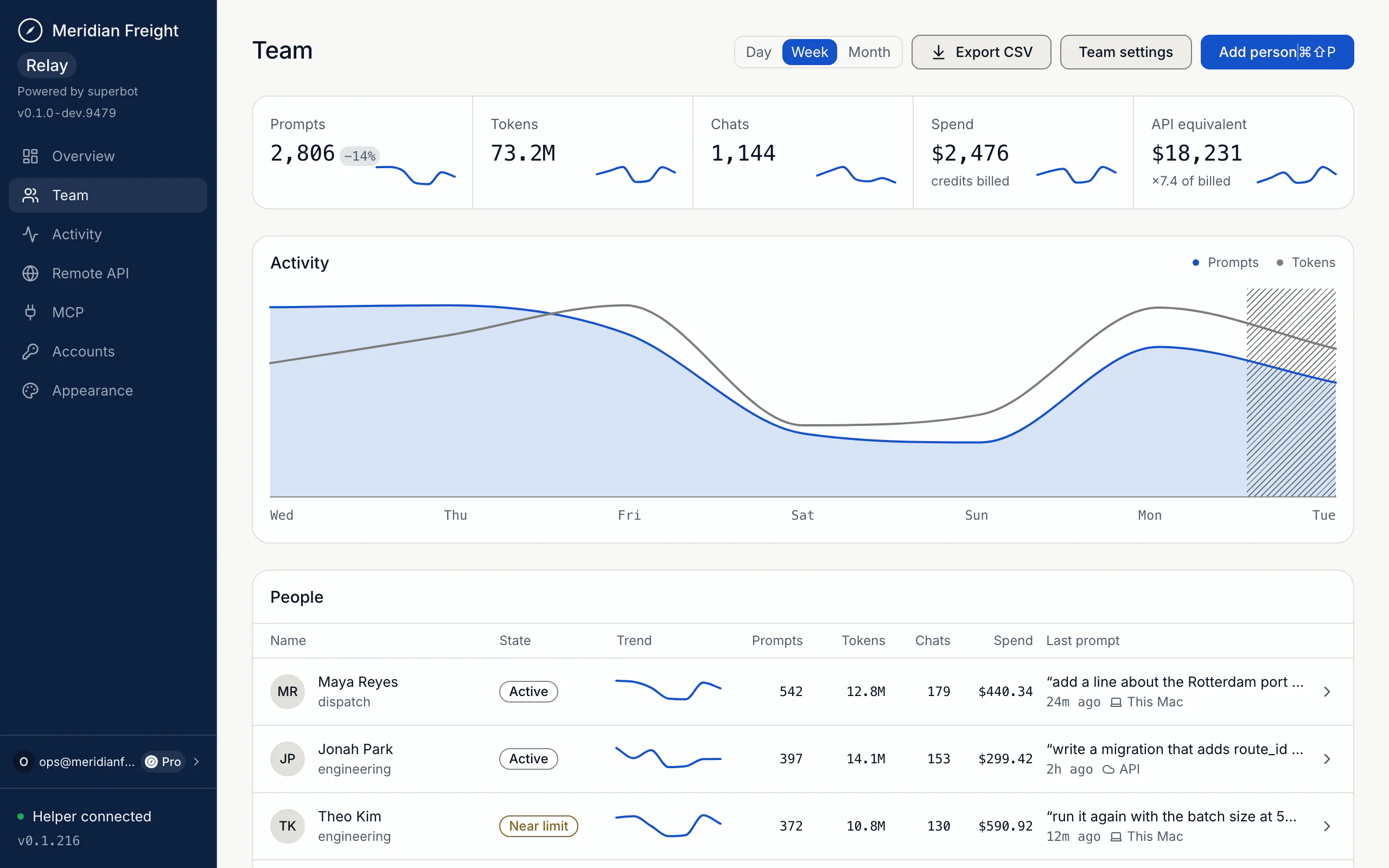This screenshot has width=1389, height=868.
Task: Click Theo Kim Near limit status pill
Action: (538, 826)
